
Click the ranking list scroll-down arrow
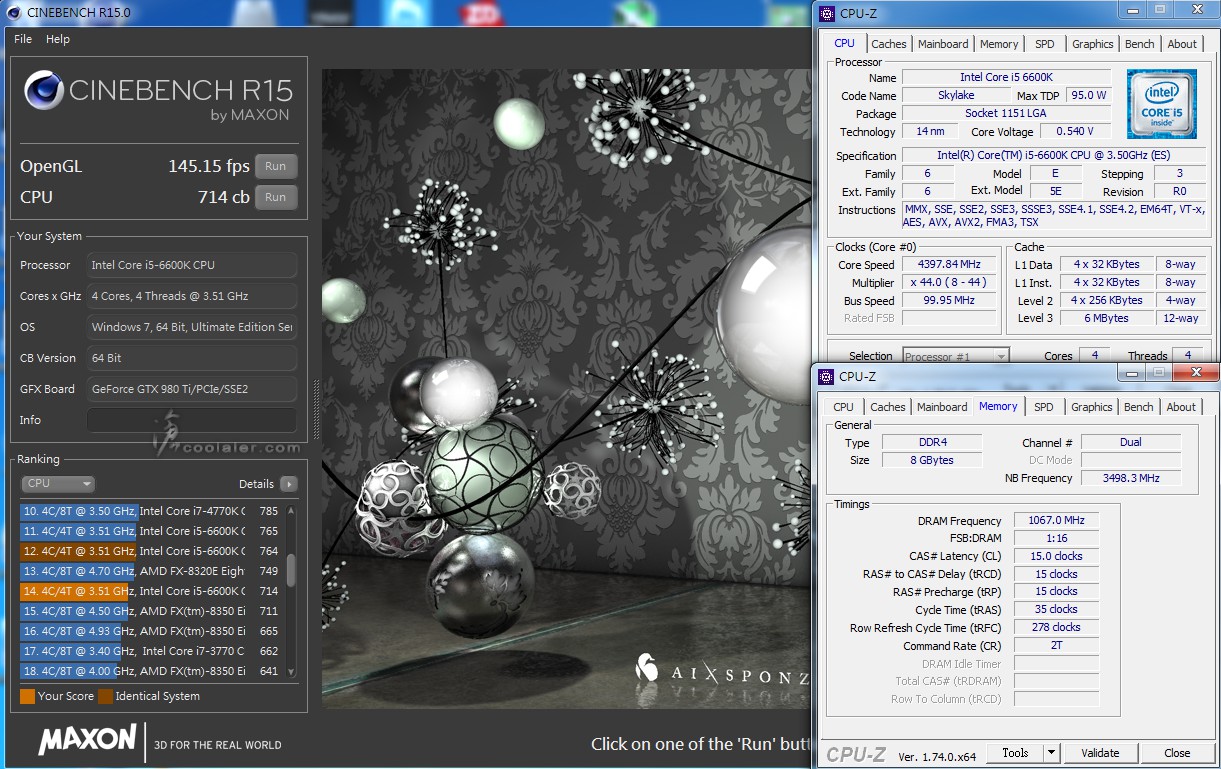291,672
